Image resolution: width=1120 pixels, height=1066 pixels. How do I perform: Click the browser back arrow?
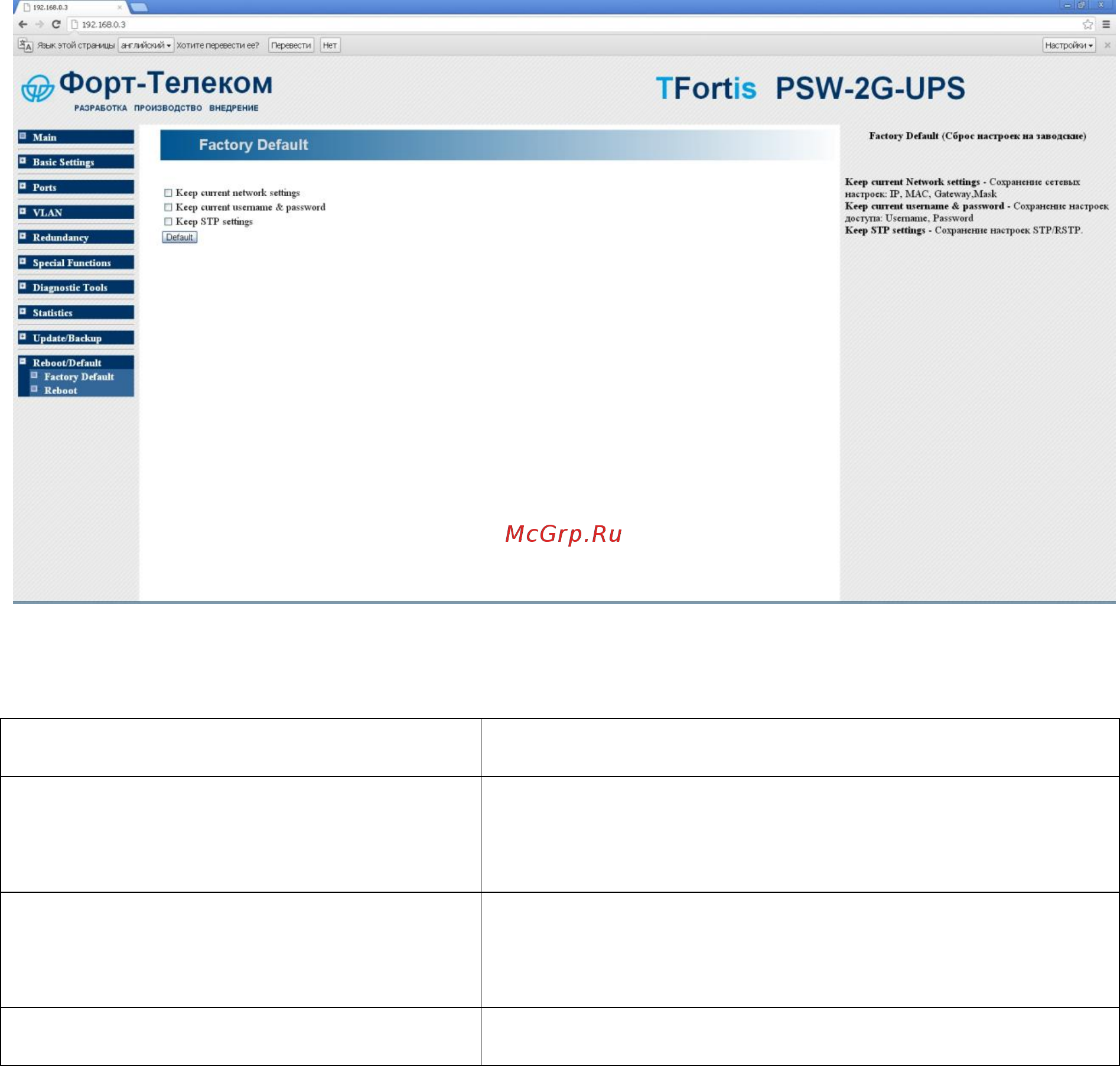(x=23, y=24)
